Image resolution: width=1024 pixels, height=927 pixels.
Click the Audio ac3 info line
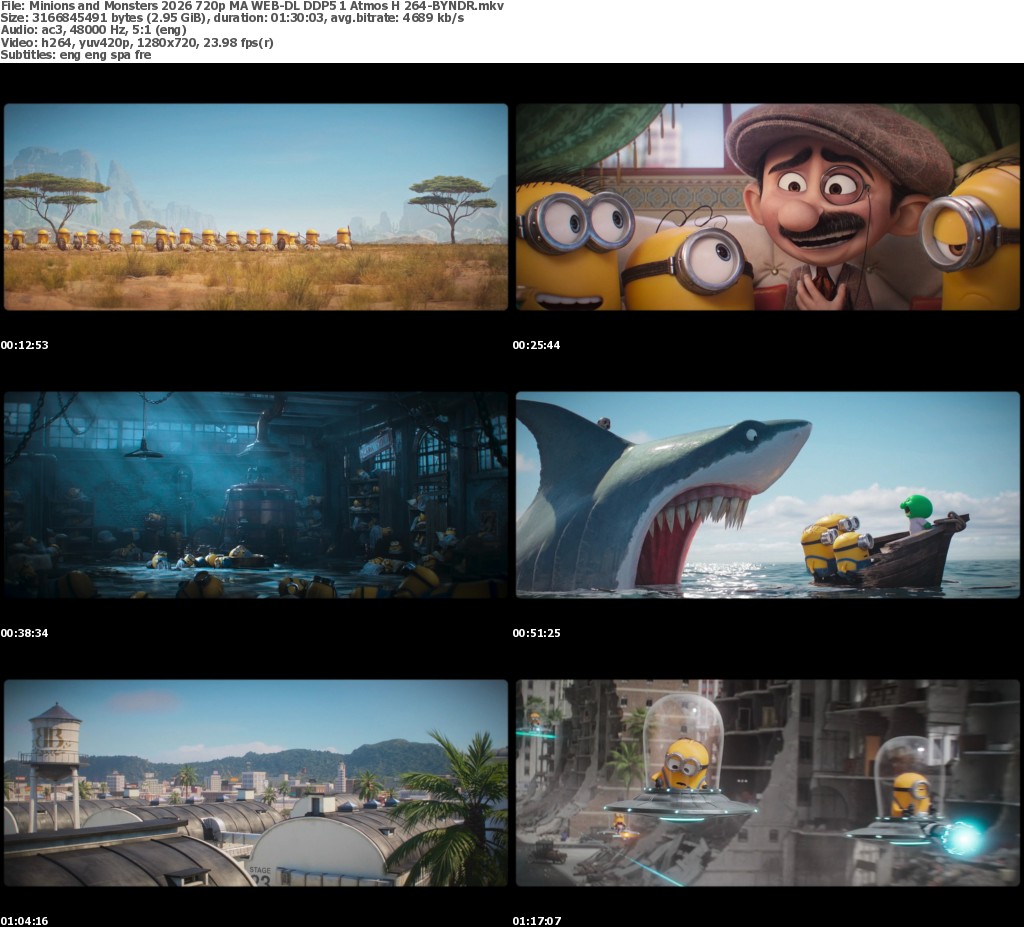click(93, 30)
